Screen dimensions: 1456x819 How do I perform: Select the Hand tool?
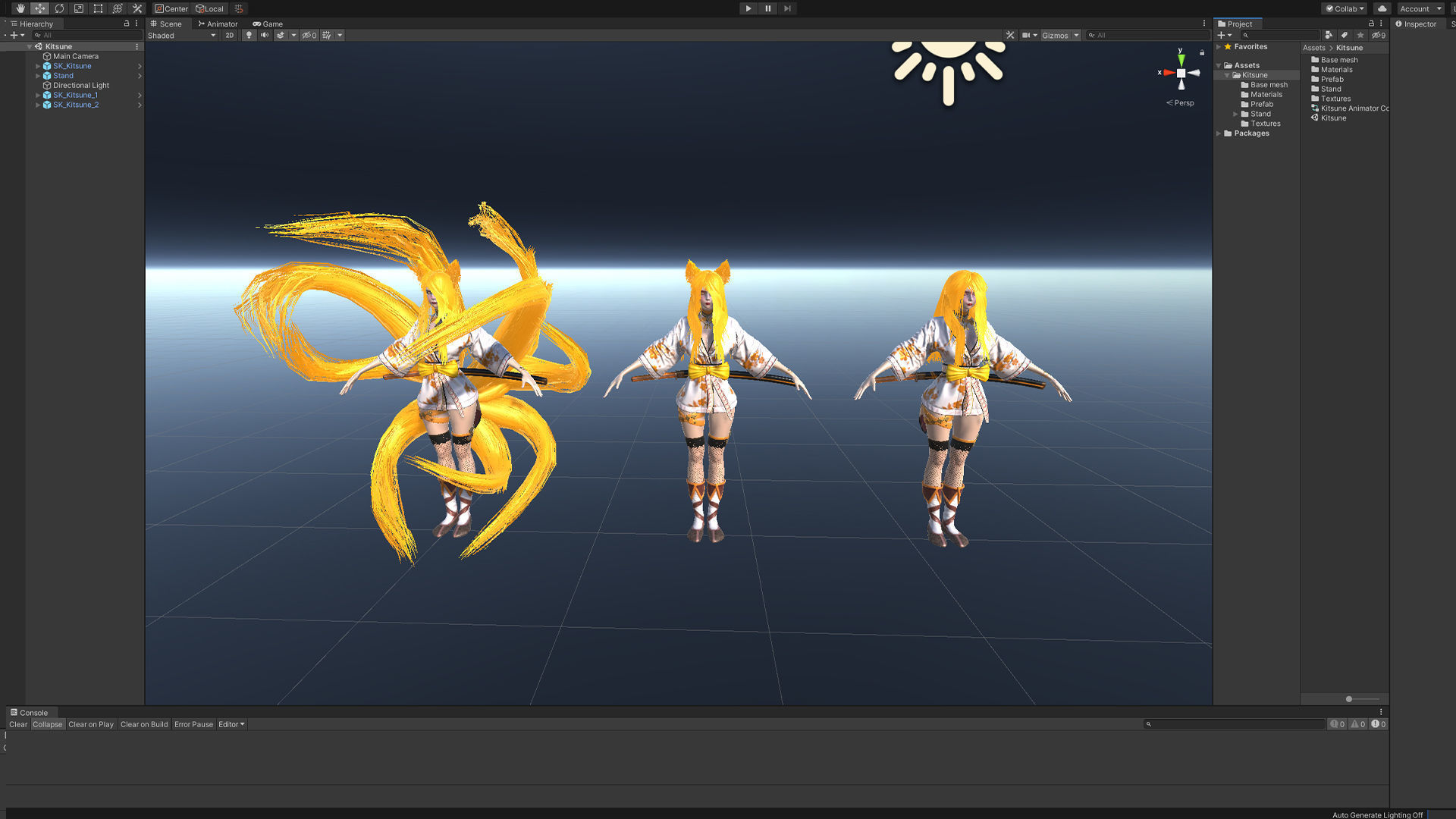coord(20,8)
